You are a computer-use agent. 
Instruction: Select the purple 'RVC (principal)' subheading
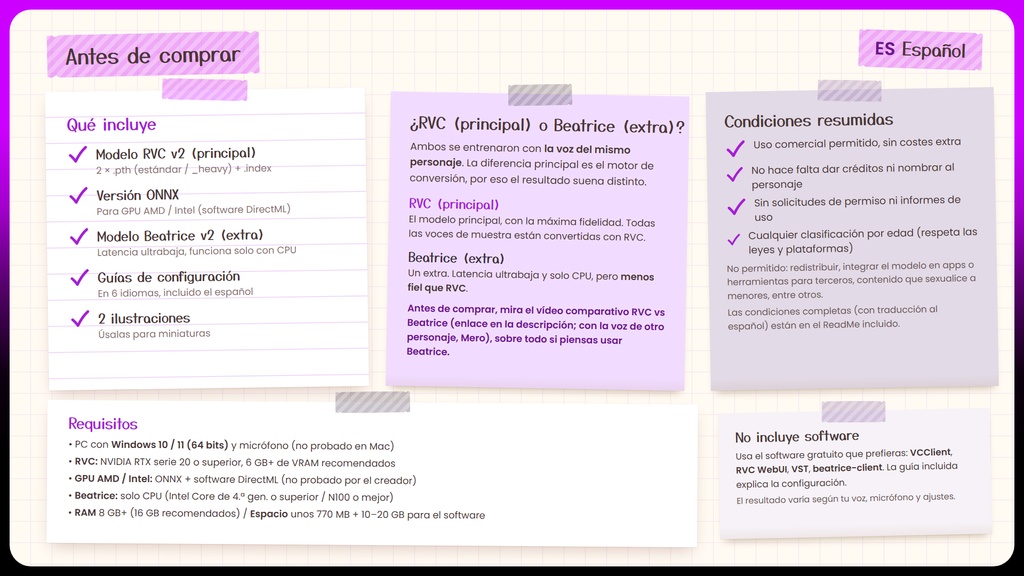(x=453, y=204)
